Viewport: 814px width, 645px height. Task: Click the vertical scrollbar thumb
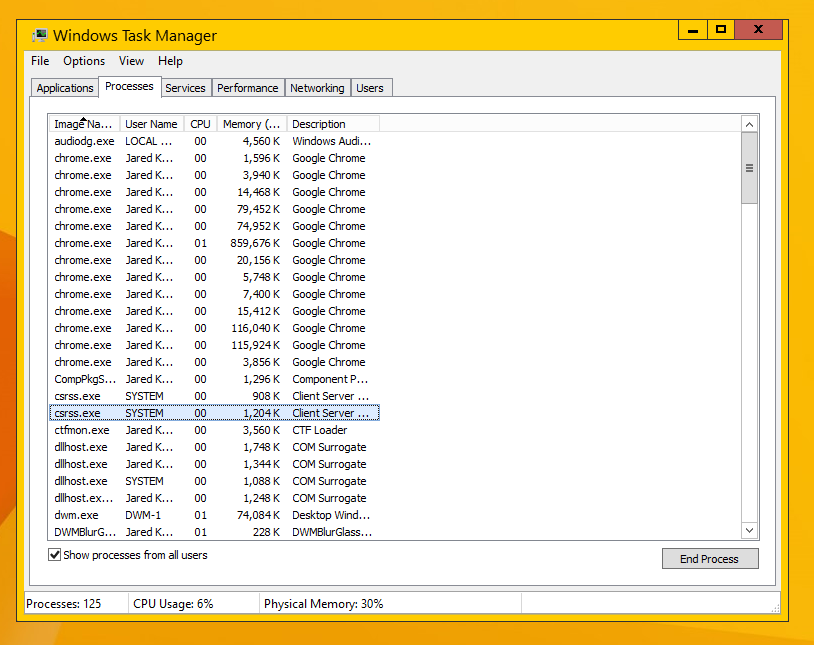point(749,168)
